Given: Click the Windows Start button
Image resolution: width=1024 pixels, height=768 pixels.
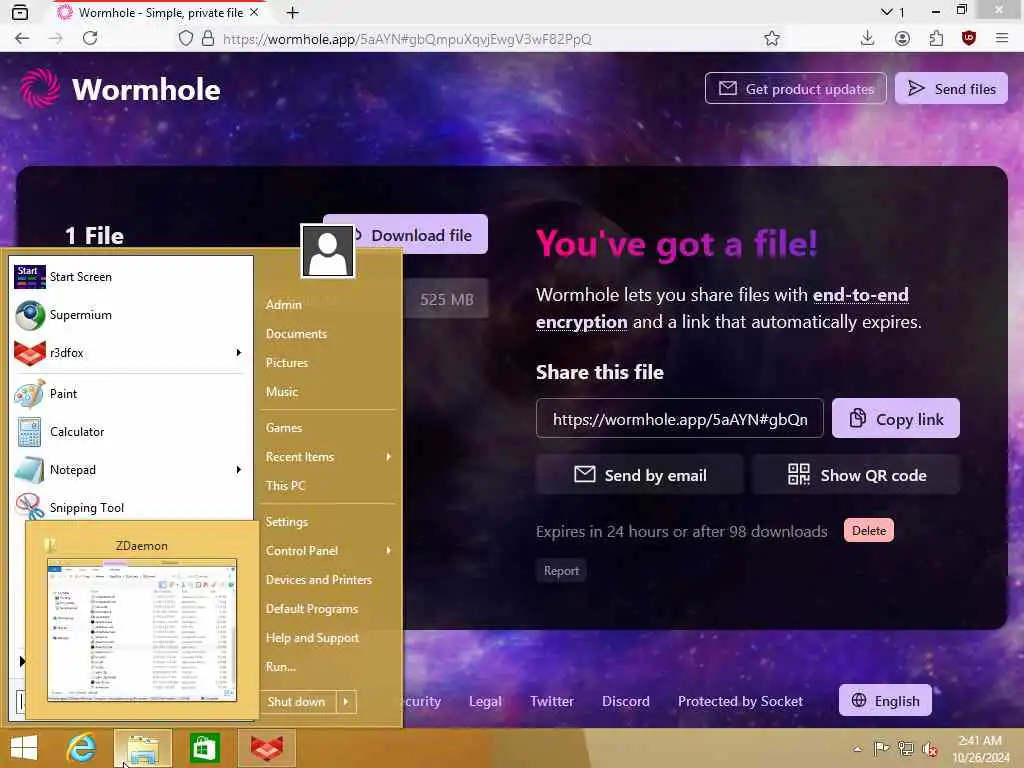Looking at the screenshot, I should tap(24, 748).
